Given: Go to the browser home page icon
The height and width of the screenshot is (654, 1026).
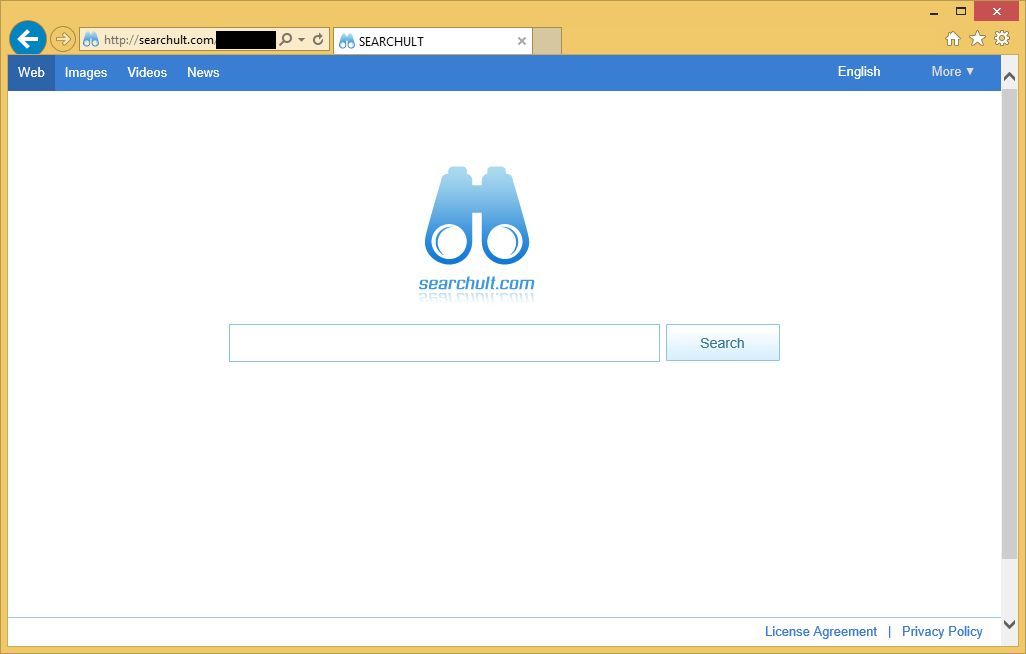Looking at the screenshot, I should click(x=953, y=39).
